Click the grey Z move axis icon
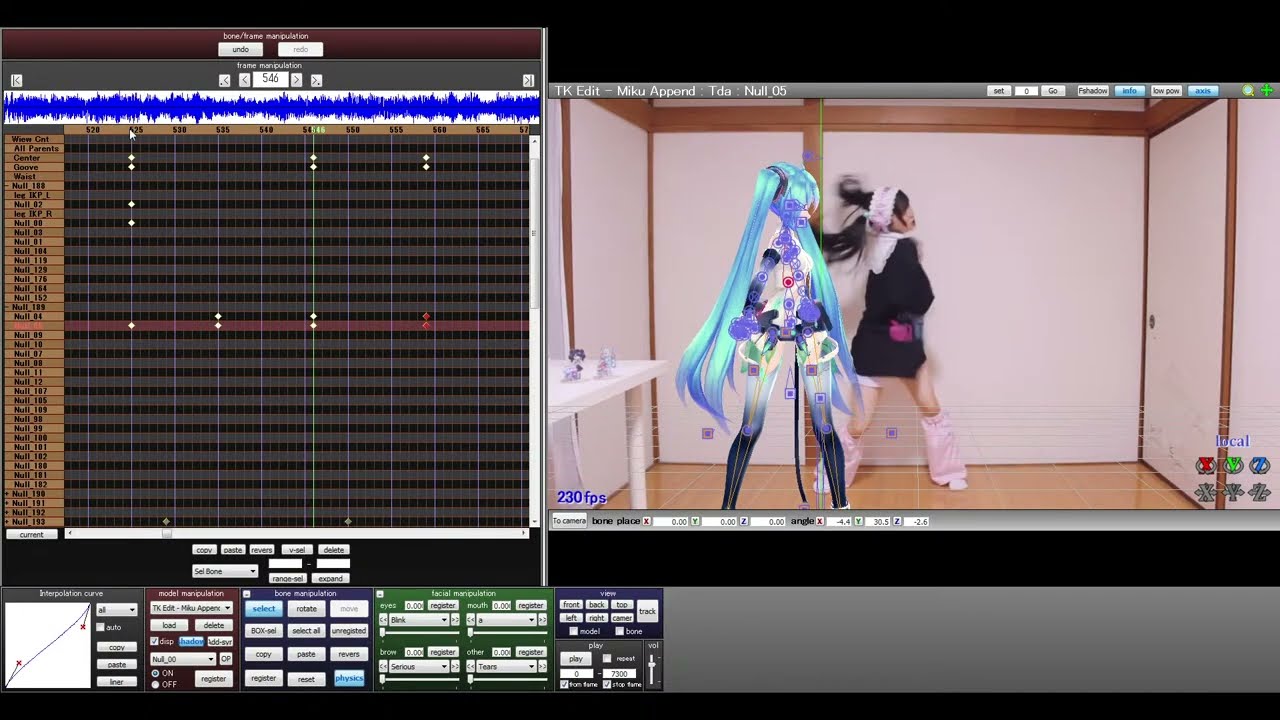Viewport: 1280px width, 720px height. pyautogui.click(x=1260, y=492)
